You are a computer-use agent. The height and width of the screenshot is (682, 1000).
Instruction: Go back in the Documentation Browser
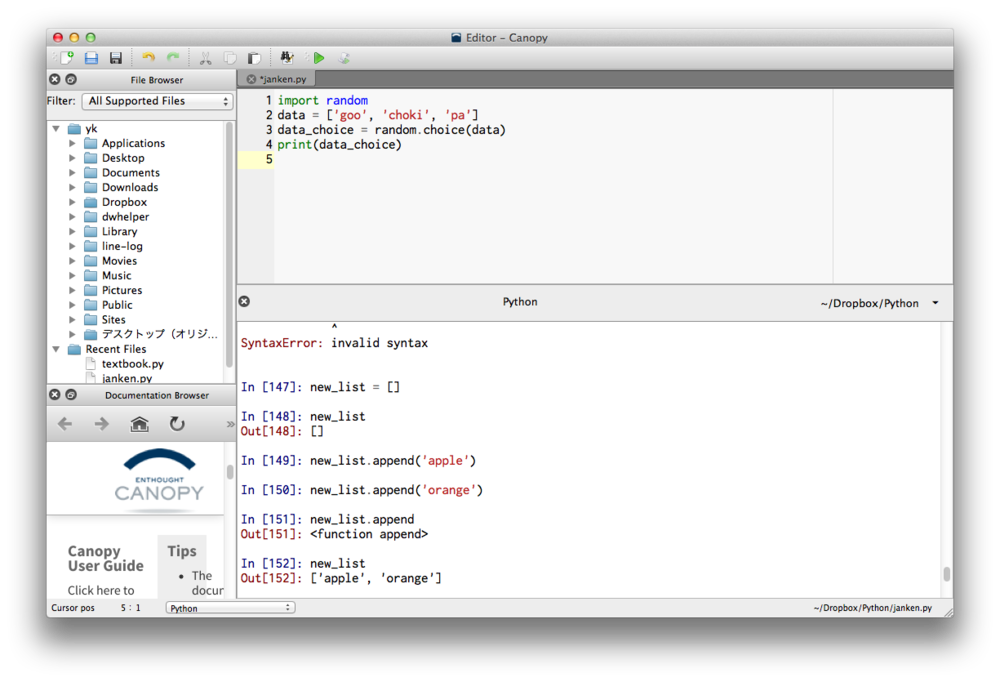coord(65,424)
